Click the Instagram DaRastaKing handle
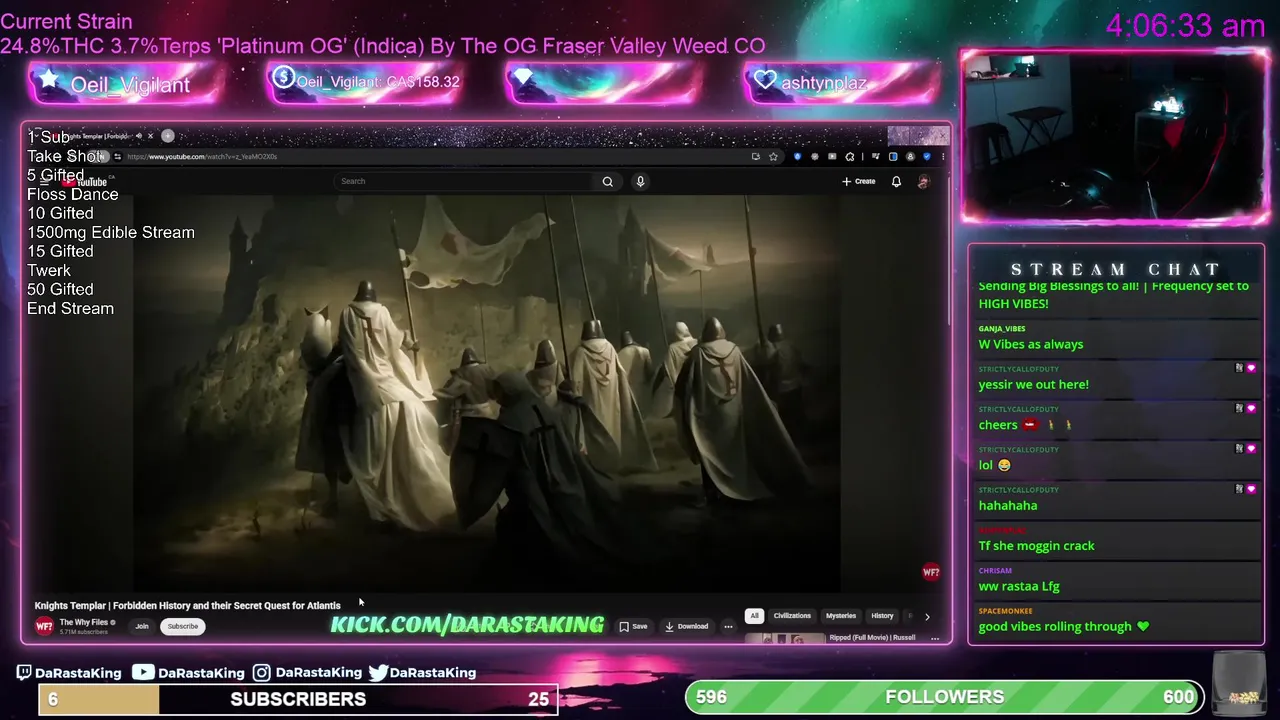This screenshot has height=720, width=1280. pyautogui.click(x=318, y=672)
